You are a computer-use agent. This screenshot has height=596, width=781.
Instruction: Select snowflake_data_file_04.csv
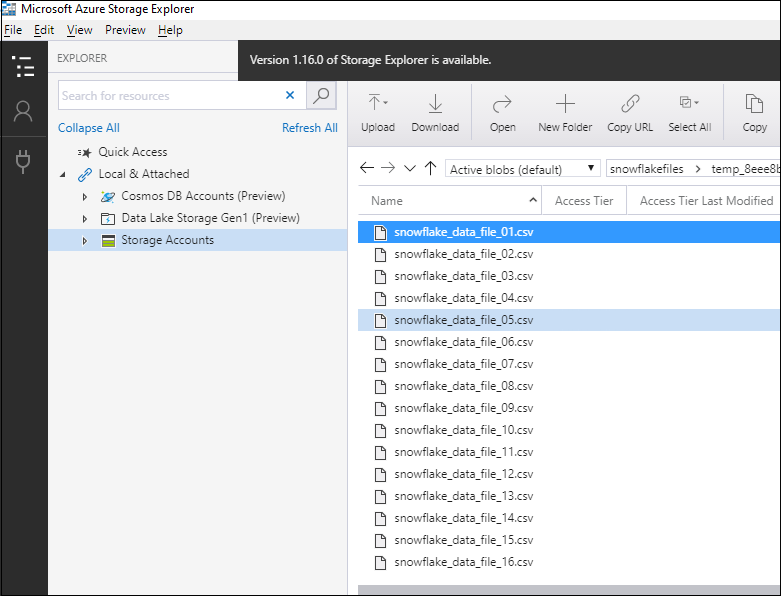click(569, 298)
